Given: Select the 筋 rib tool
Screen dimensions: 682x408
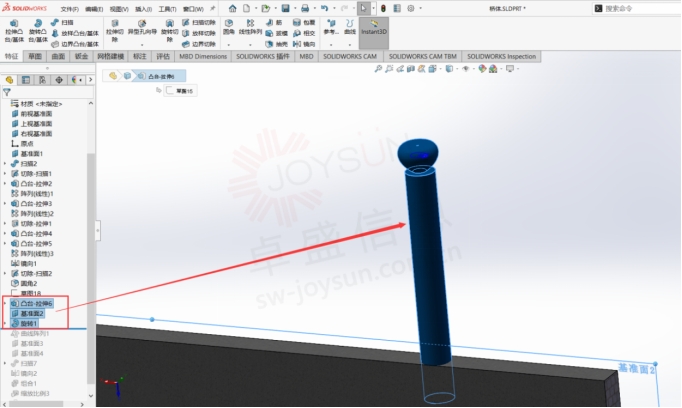Looking at the screenshot, I should [274, 22].
